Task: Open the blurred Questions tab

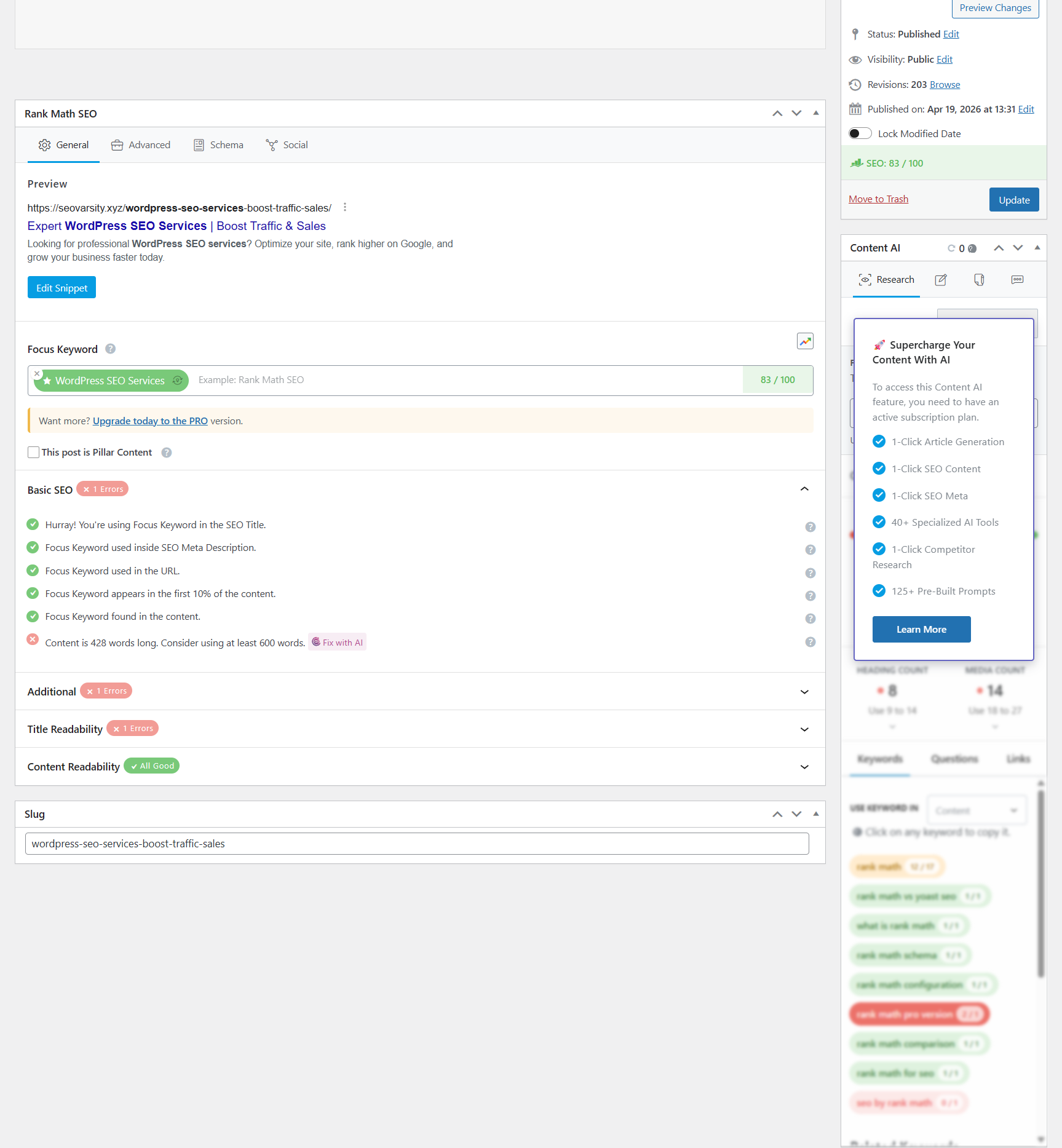Action: [x=954, y=759]
